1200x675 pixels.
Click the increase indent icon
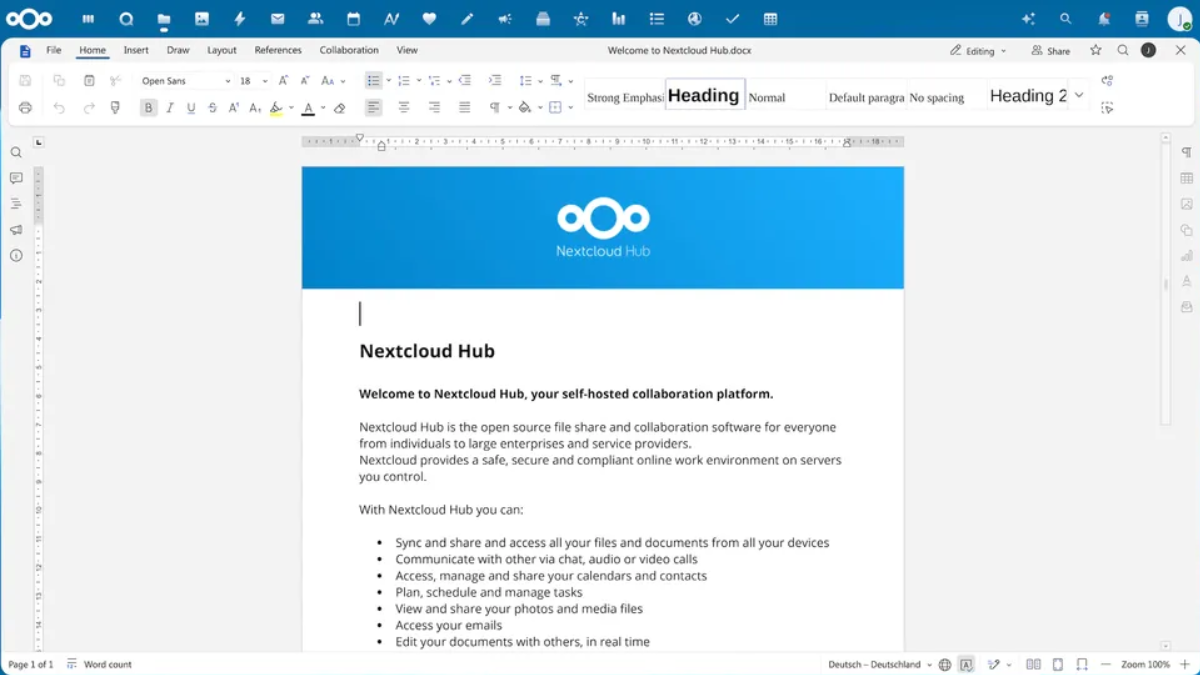pos(495,81)
